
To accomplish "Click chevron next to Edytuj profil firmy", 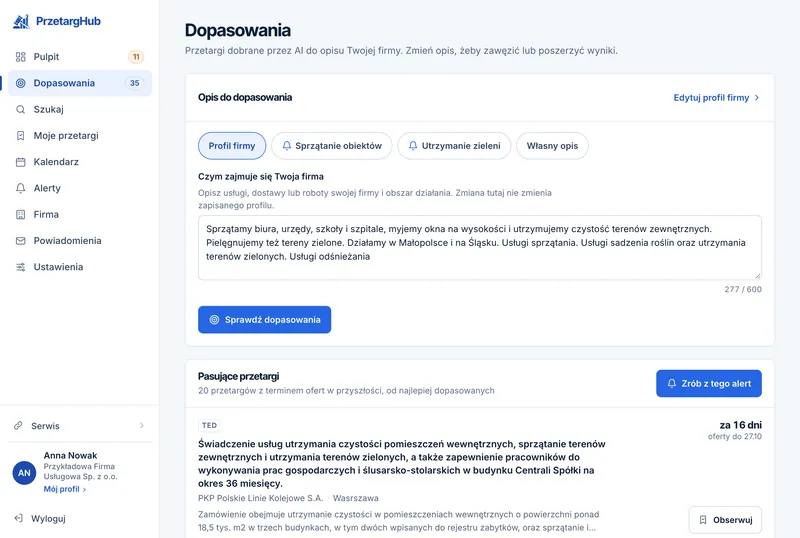I will [757, 97].
